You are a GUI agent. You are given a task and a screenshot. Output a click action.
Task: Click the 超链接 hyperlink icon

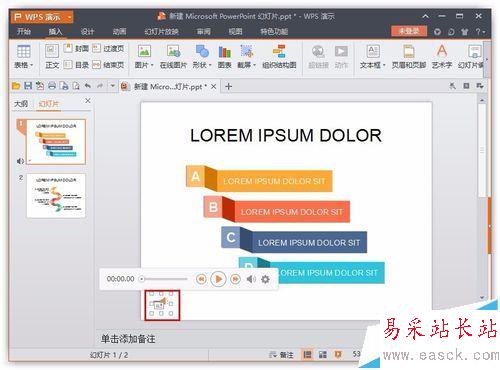[318, 51]
